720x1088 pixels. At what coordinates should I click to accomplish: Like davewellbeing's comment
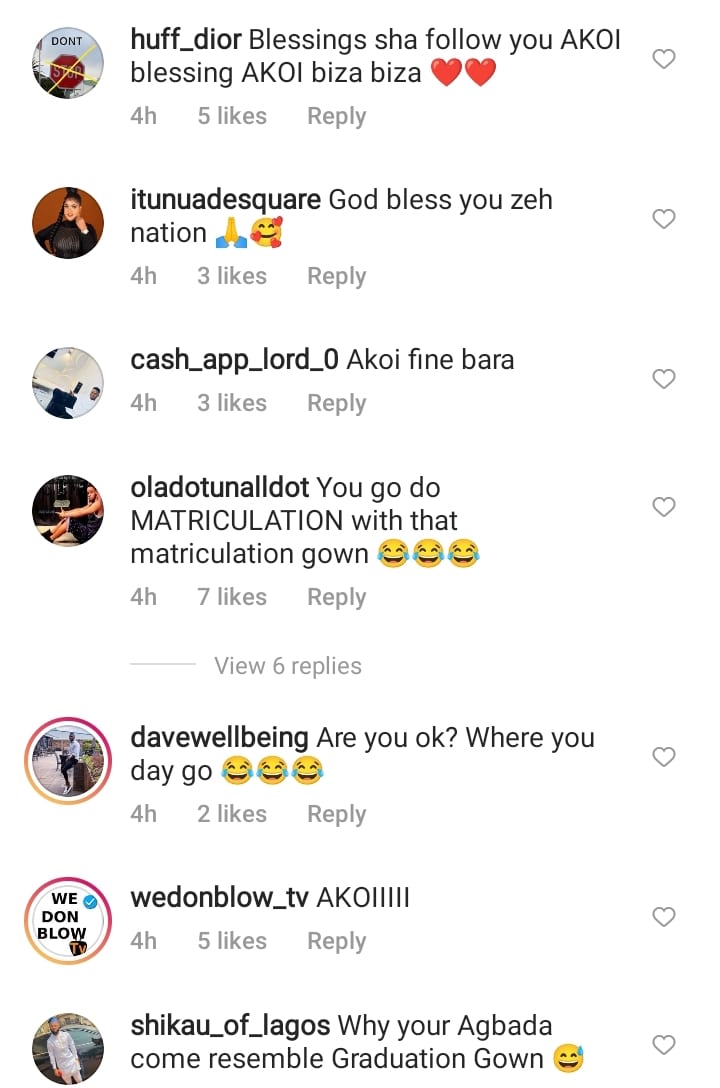(x=664, y=757)
